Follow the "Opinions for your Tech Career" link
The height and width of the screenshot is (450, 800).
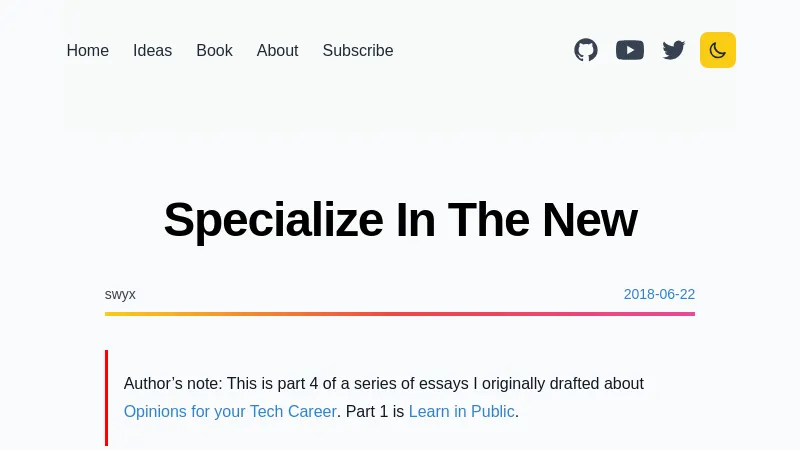230,411
